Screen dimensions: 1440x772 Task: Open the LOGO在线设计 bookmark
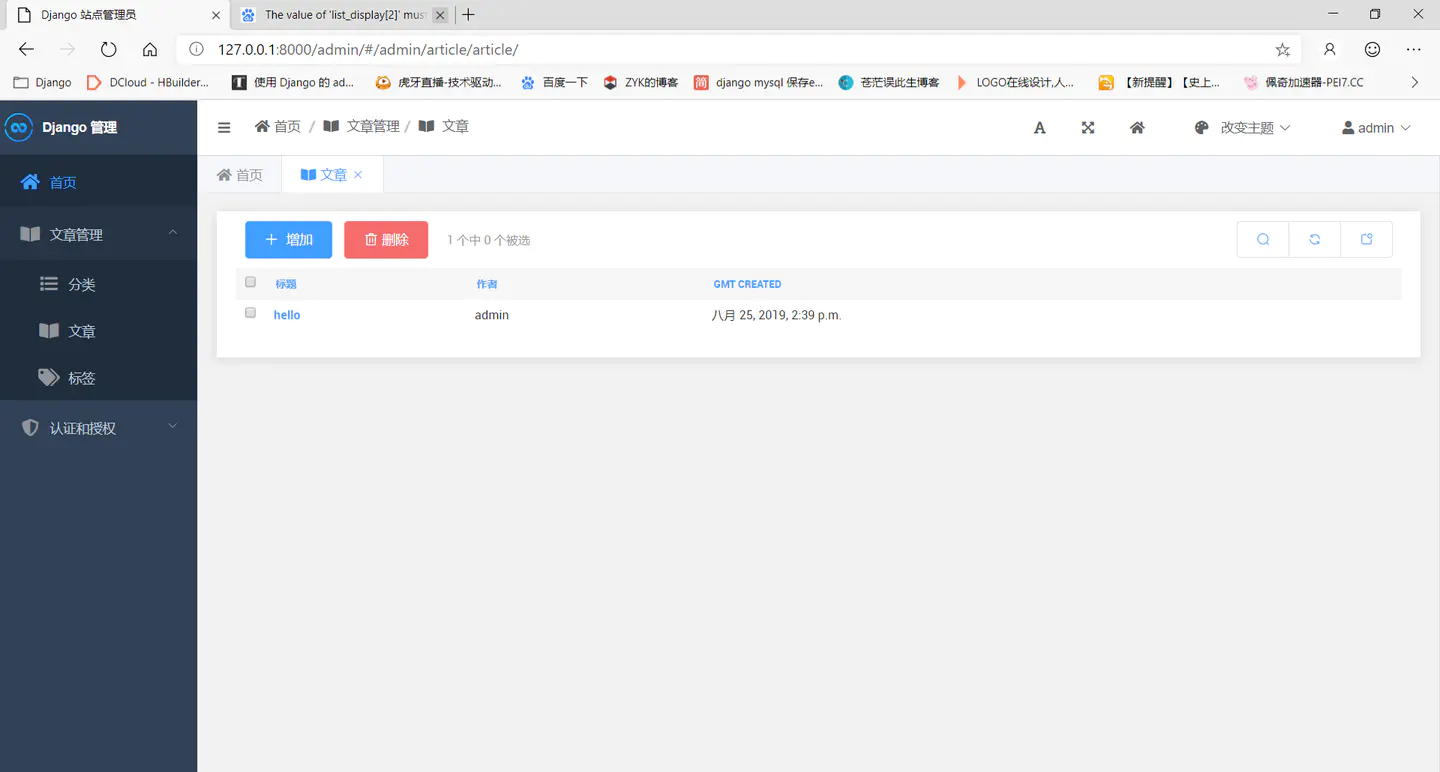pyautogui.click(x=1015, y=82)
